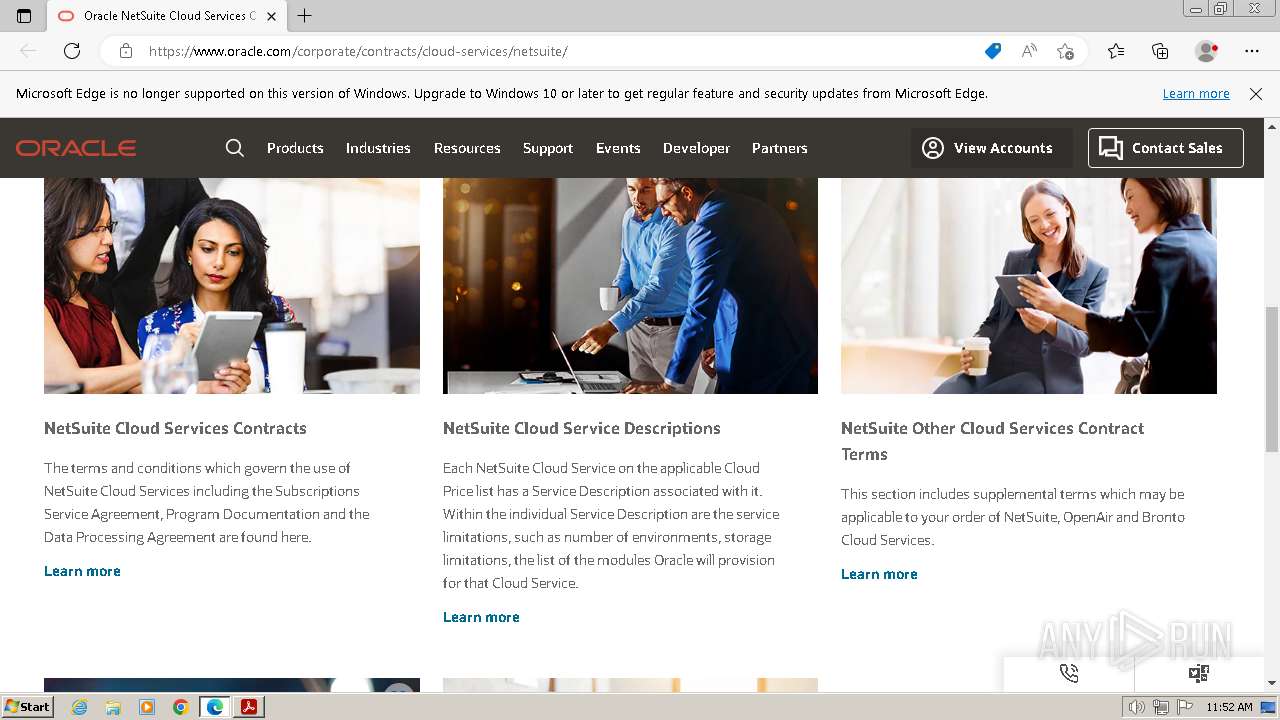Open the Action Center flag icon

1184,707
